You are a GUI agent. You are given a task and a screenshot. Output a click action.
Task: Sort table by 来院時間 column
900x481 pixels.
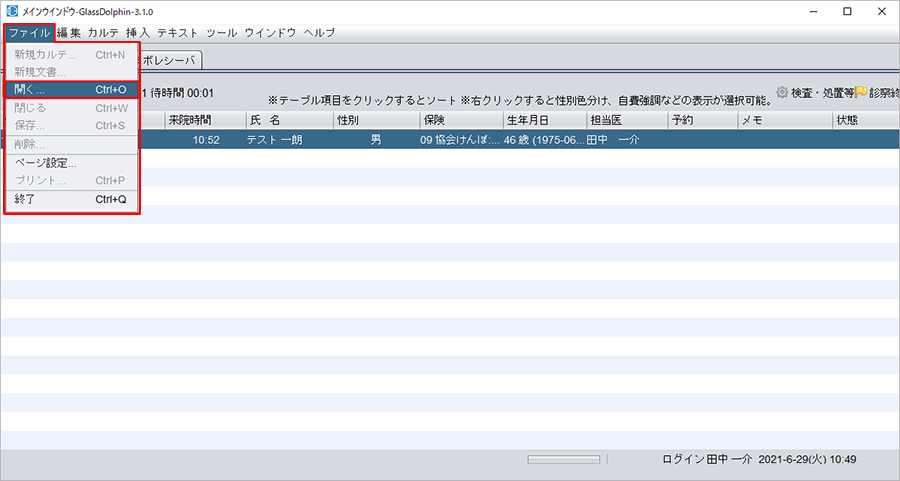click(x=205, y=121)
